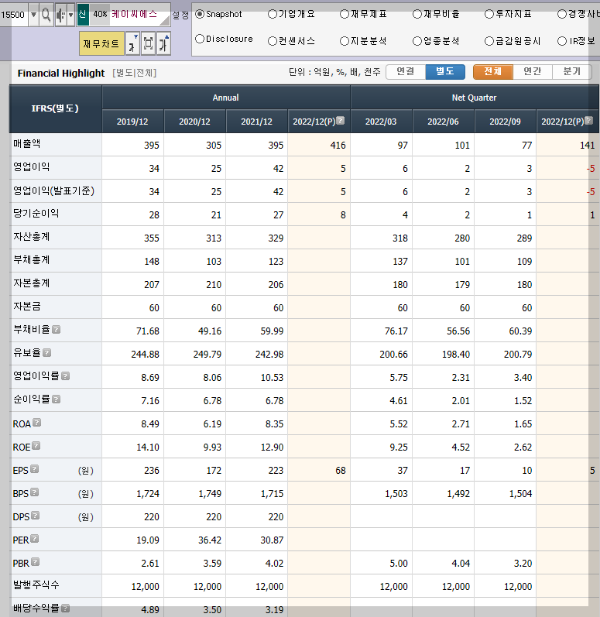Click the green 신 badge
The image size is (600, 617).
(x=83, y=15)
